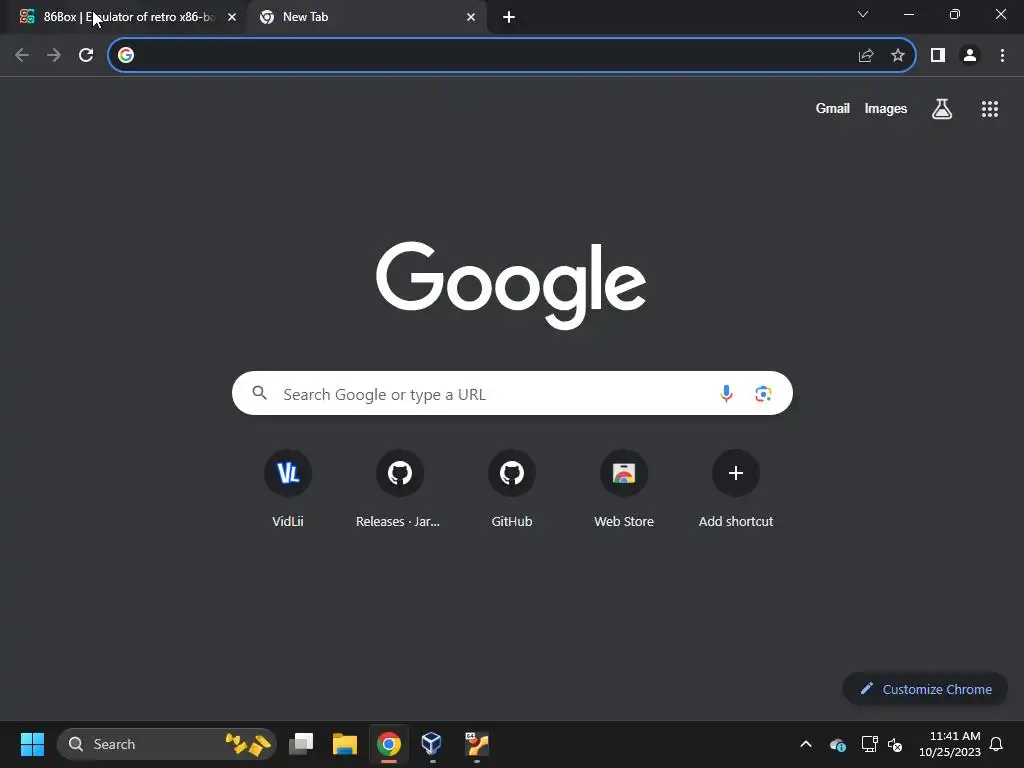Open the Google apps grid
This screenshot has width=1024, height=768.
(x=989, y=109)
